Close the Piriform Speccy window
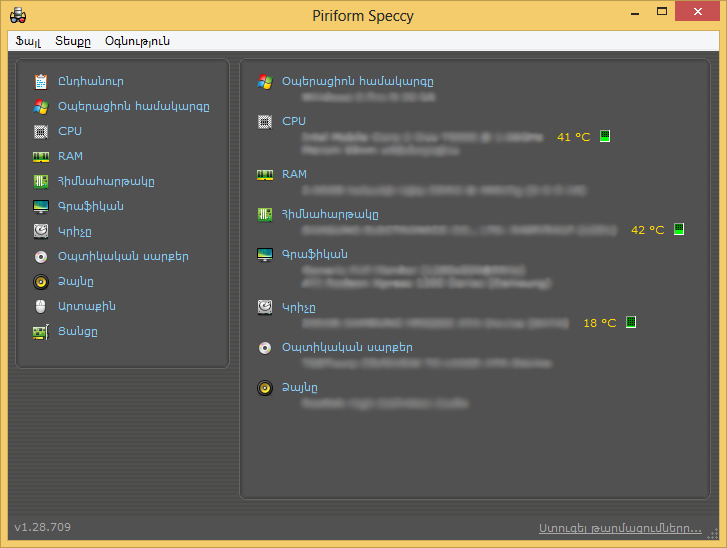 click(697, 12)
